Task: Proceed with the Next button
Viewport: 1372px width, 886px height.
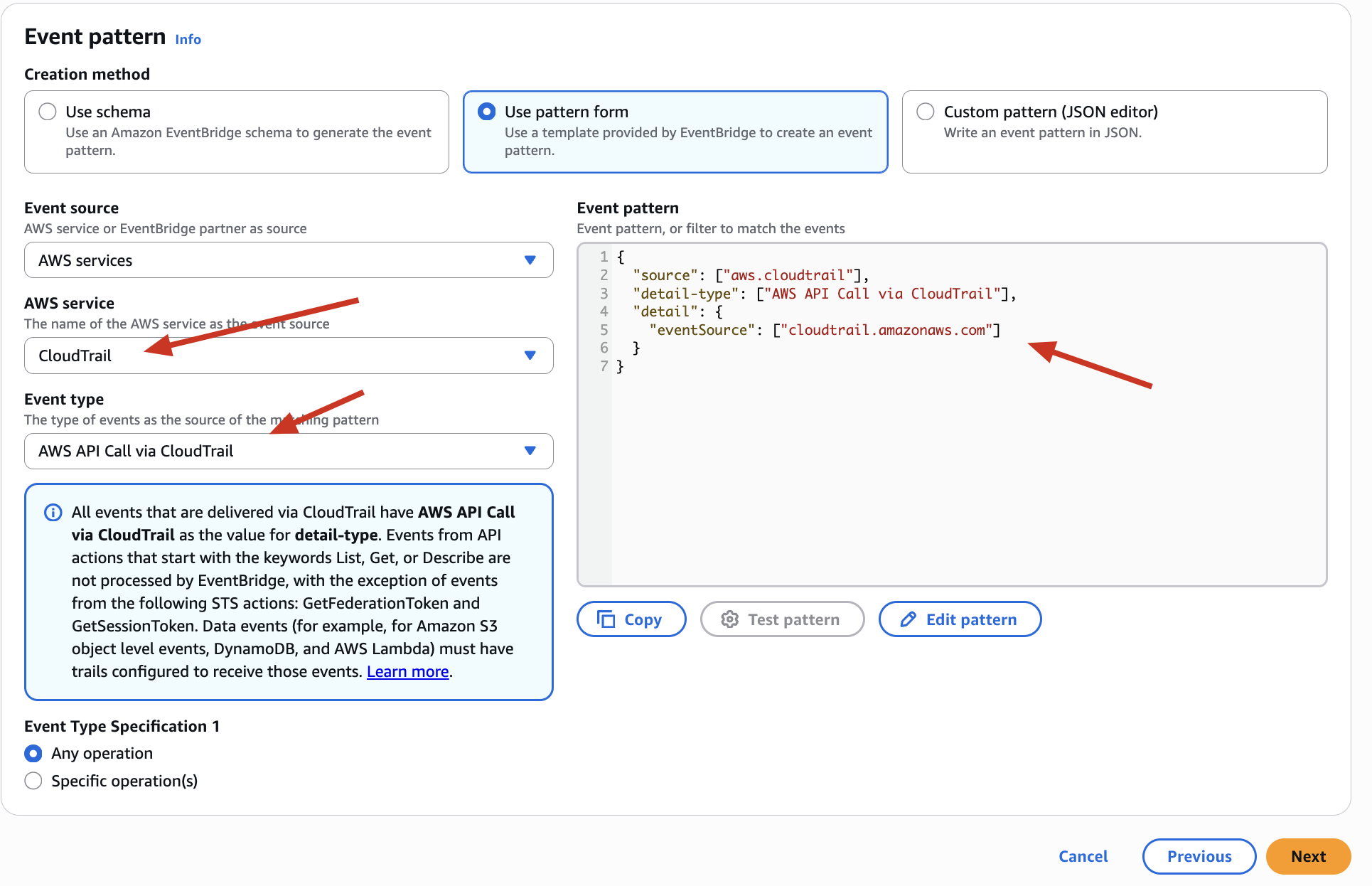Action: point(1308,856)
